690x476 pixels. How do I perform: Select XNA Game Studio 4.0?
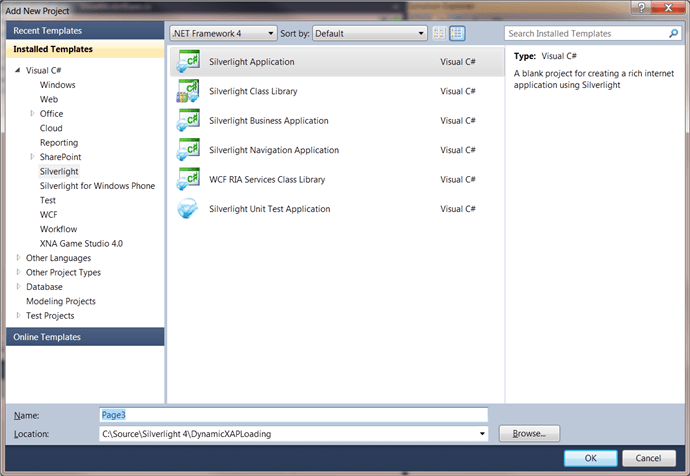81,244
